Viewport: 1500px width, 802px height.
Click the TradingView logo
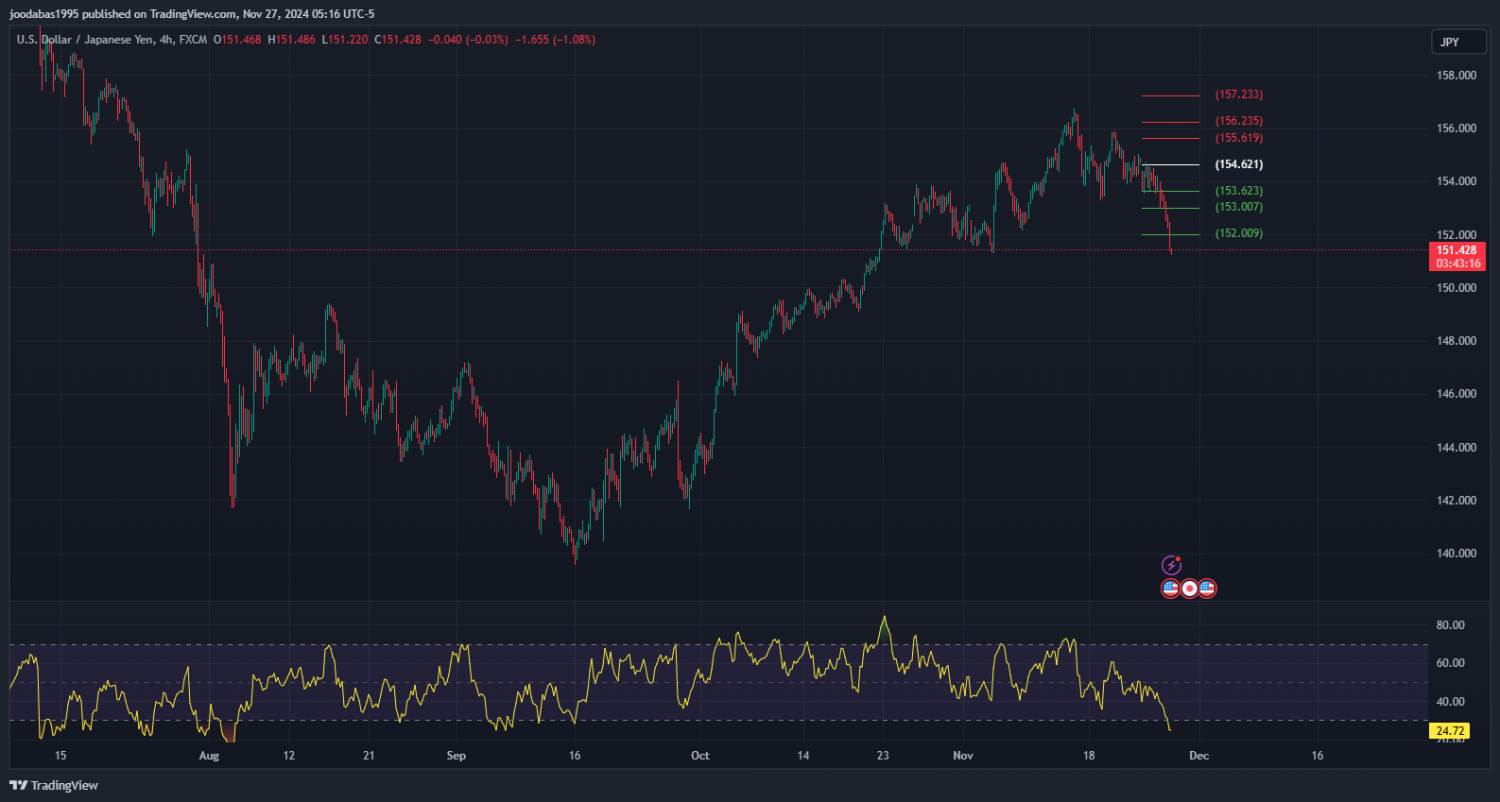click(x=53, y=785)
